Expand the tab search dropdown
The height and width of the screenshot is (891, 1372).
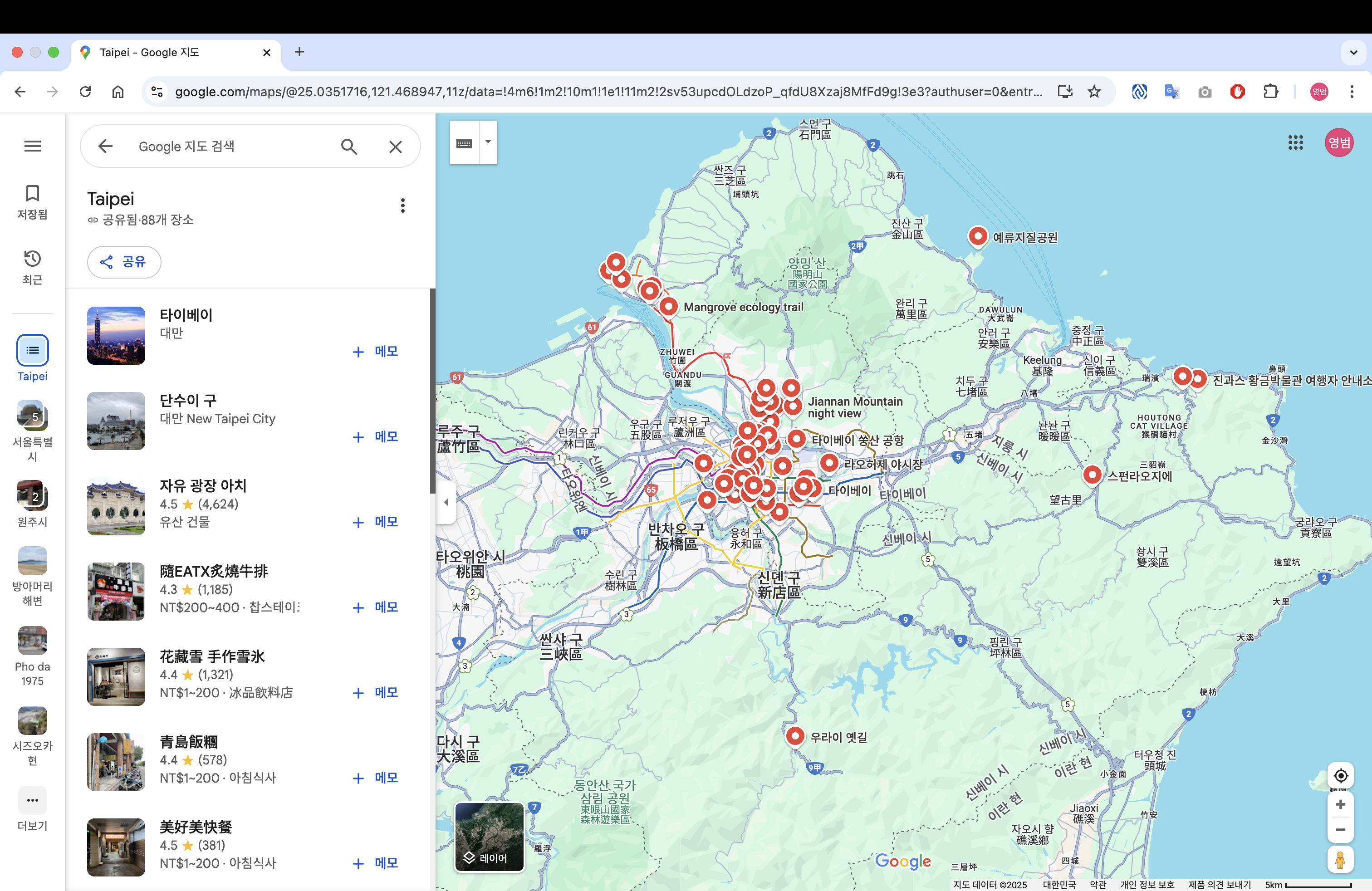coord(1353,53)
